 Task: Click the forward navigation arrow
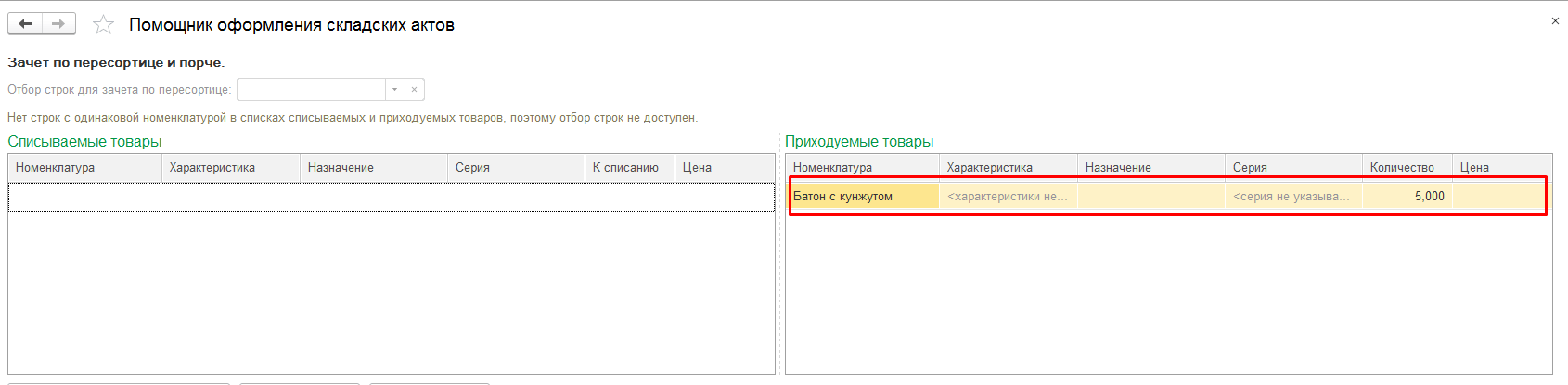tap(58, 24)
